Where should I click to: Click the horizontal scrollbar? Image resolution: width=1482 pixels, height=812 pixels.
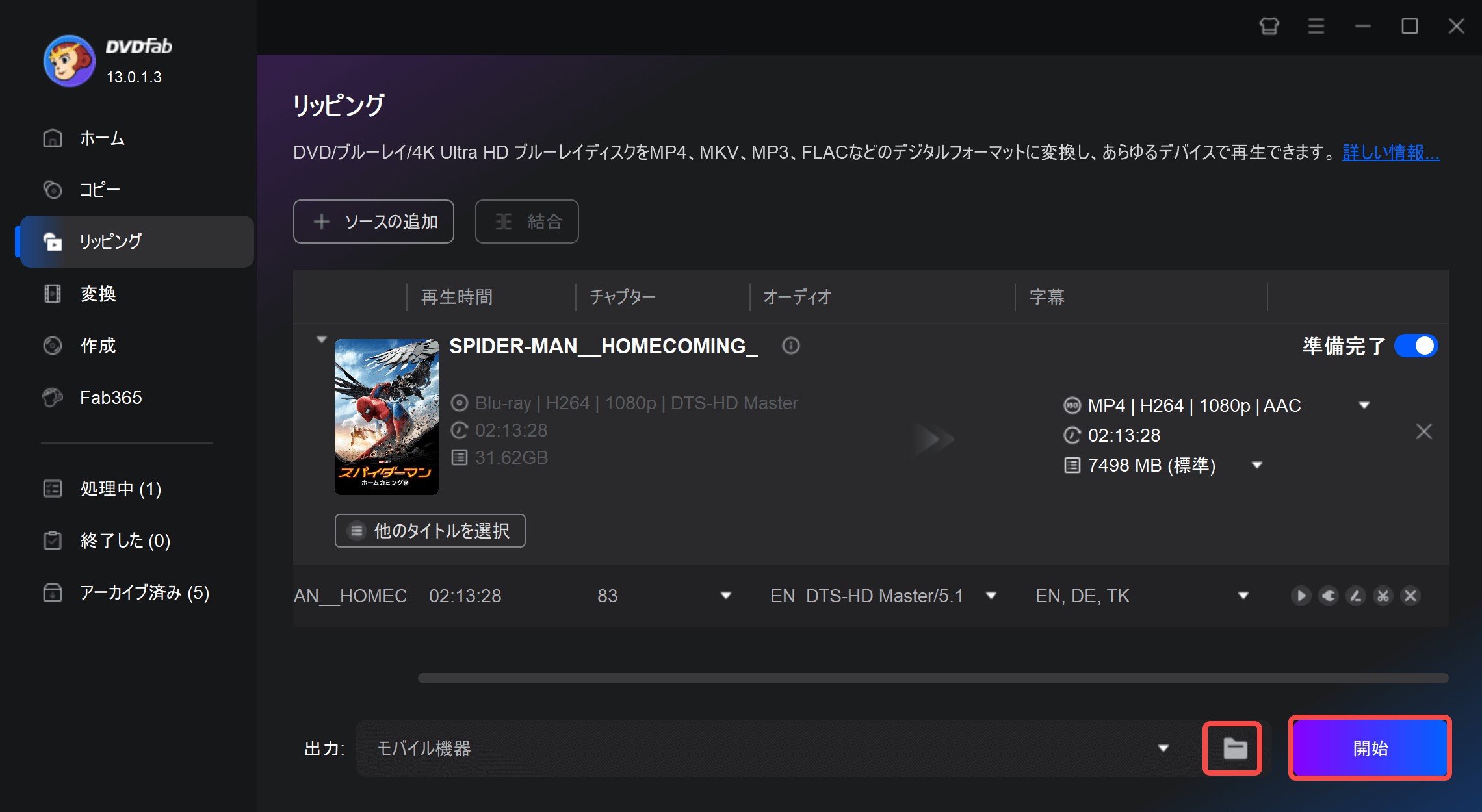point(933,678)
